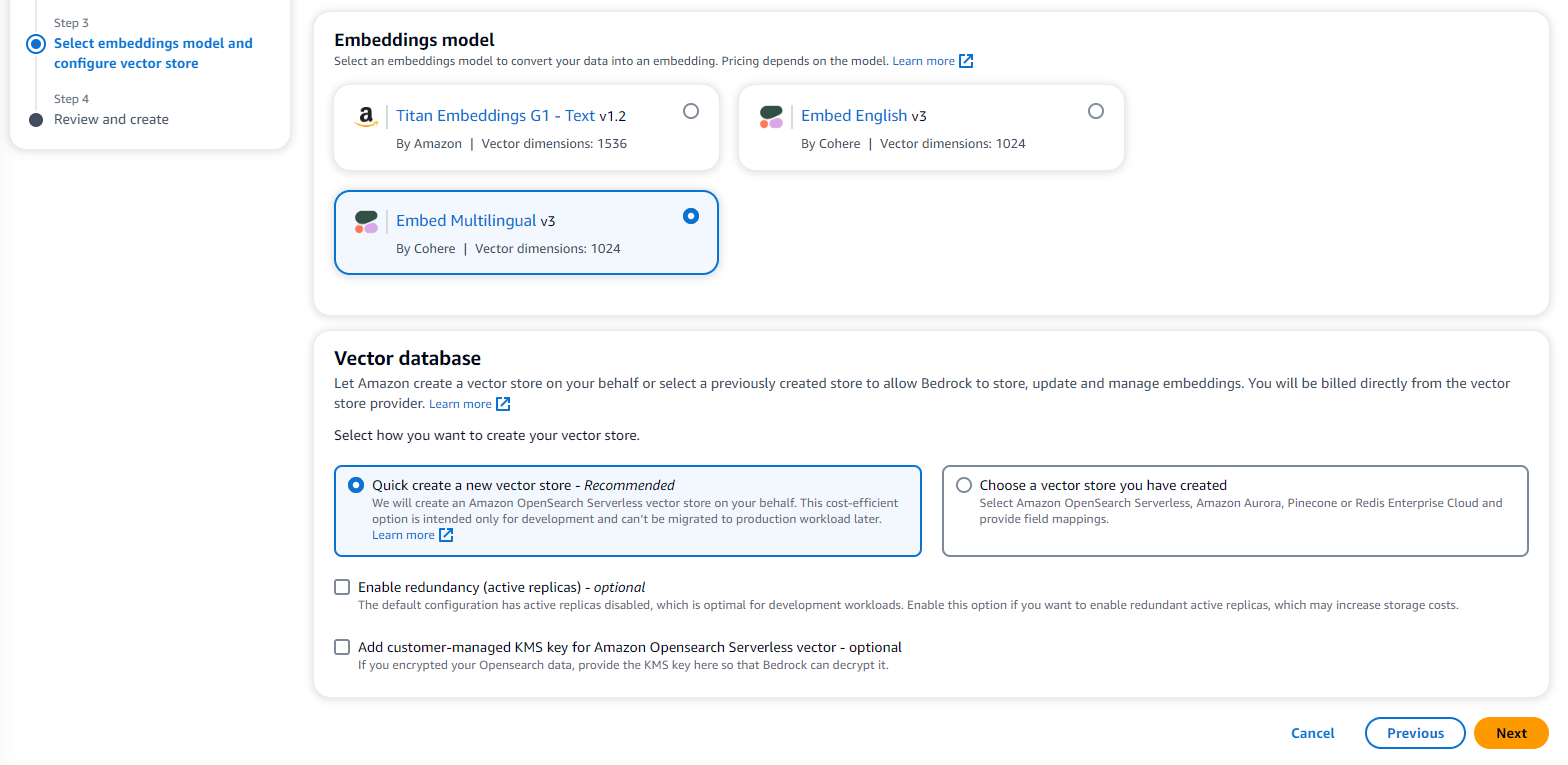Click the Cohere logo on Embed Multilingual card
This screenshot has height=765, width=1568.
click(366, 222)
